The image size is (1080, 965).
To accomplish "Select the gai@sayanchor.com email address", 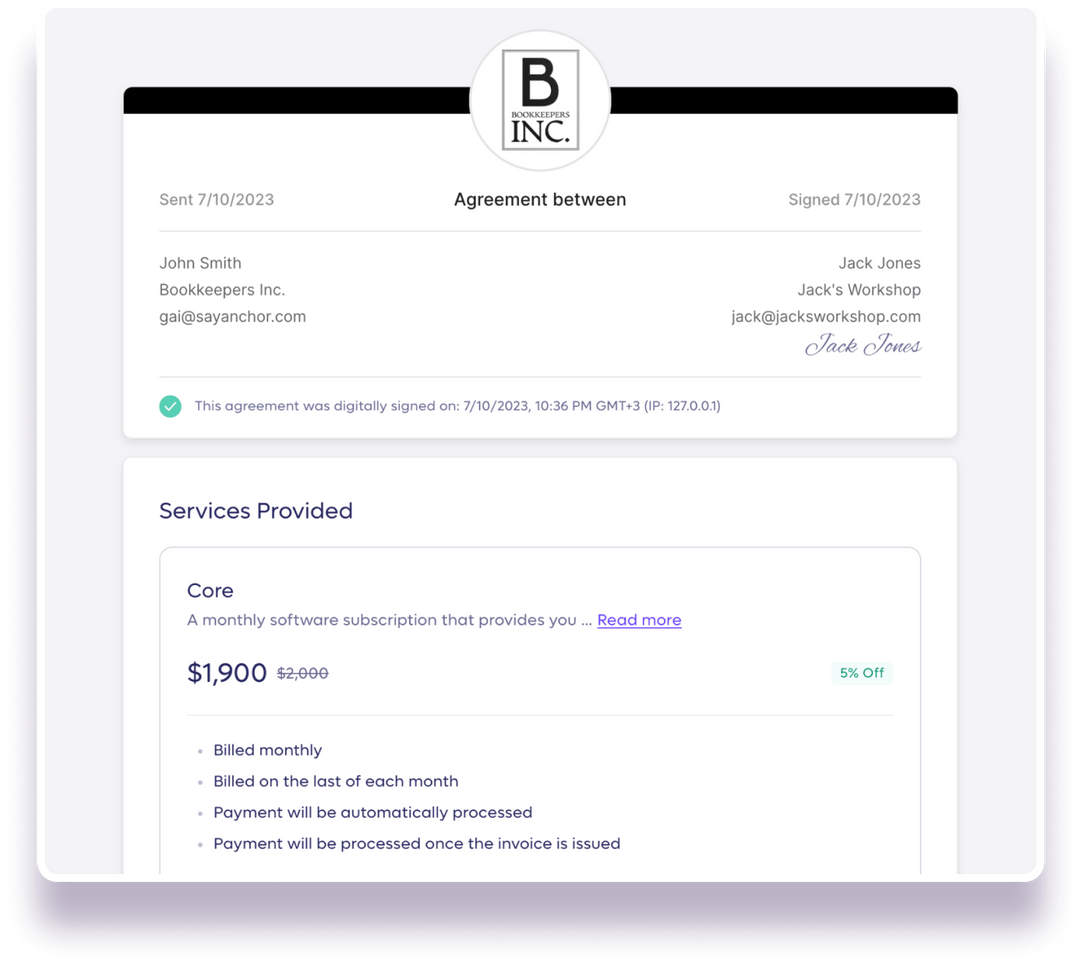I will point(233,317).
